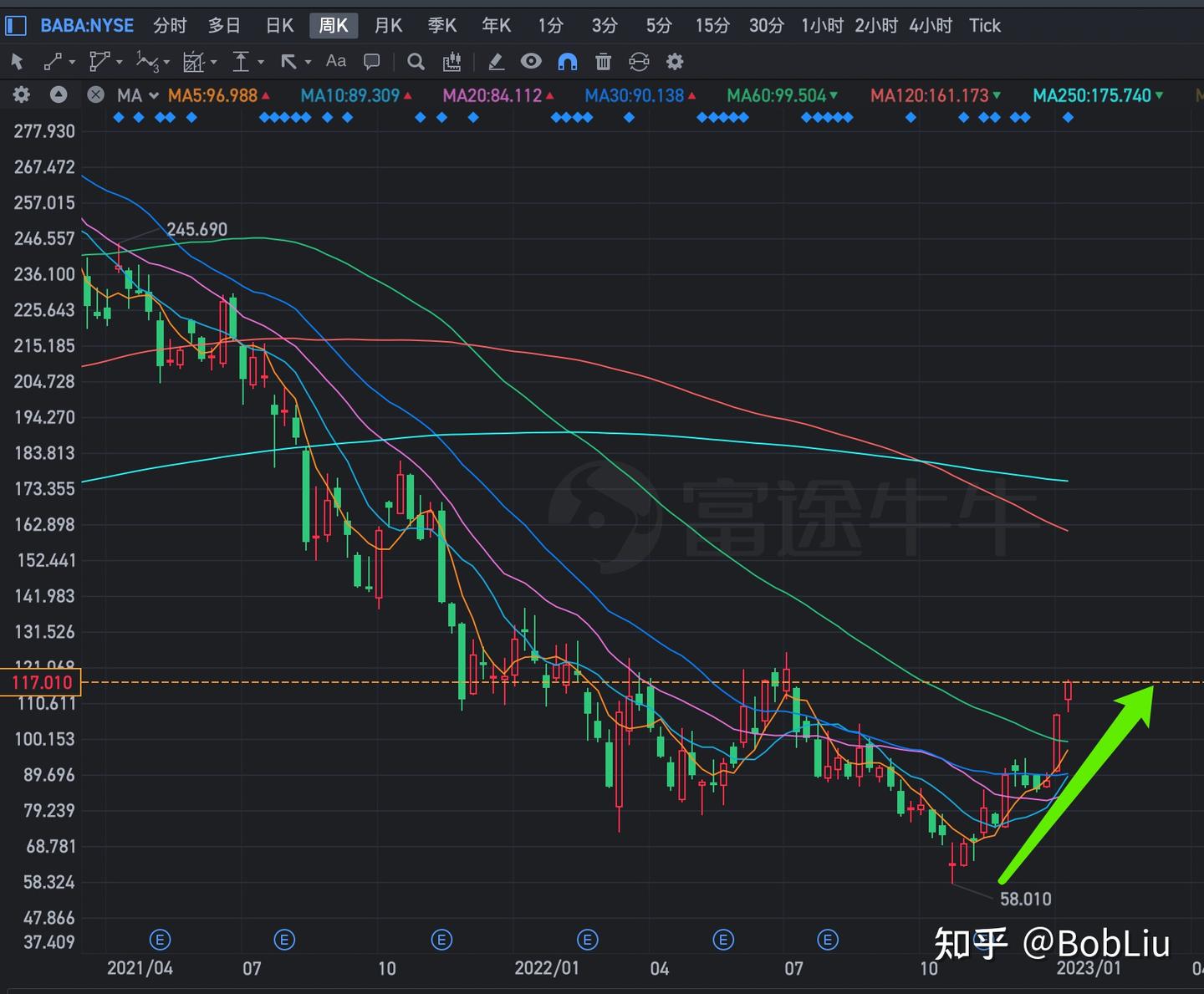Expand the trend line tool dropdown
This screenshot has width=1204, height=994.
pyautogui.click(x=72, y=61)
